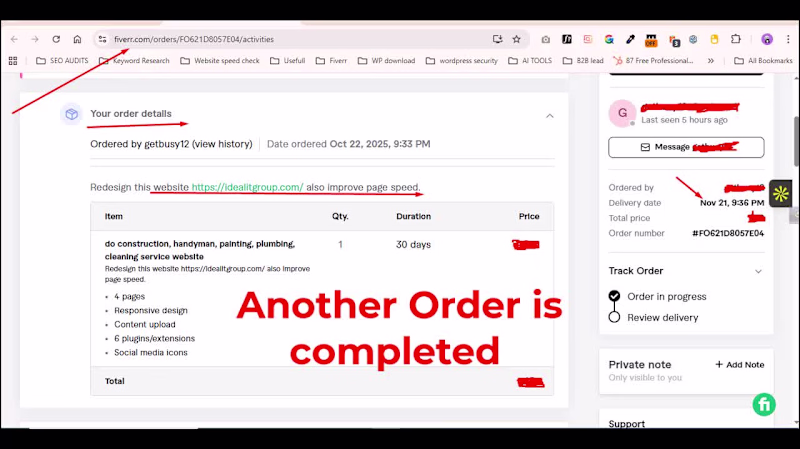800x449 pixels.
Task: Open the grey round extension icon
Action: (x=693, y=39)
